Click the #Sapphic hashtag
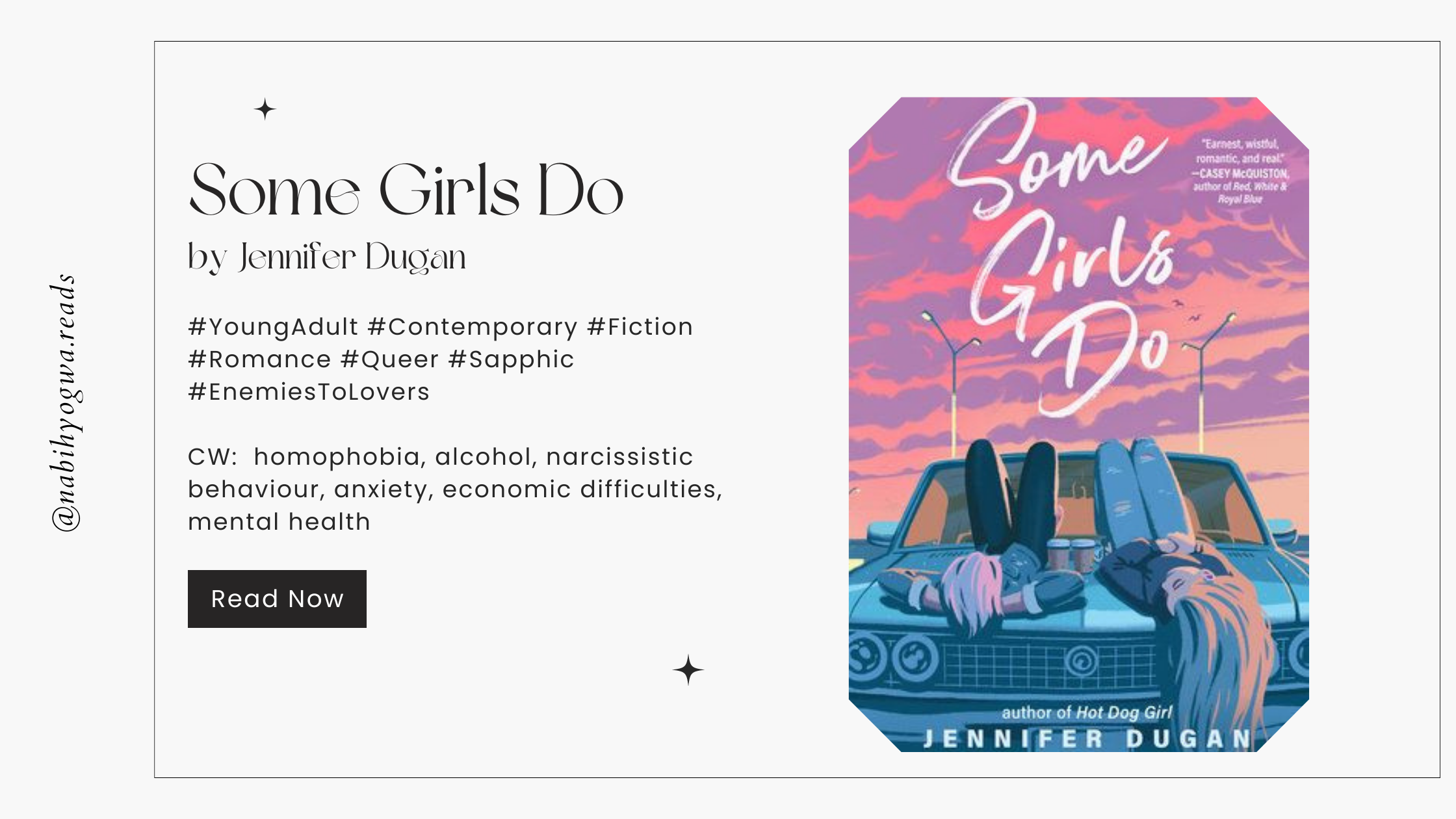This screenshot has height=819, width=1456. 512,359
